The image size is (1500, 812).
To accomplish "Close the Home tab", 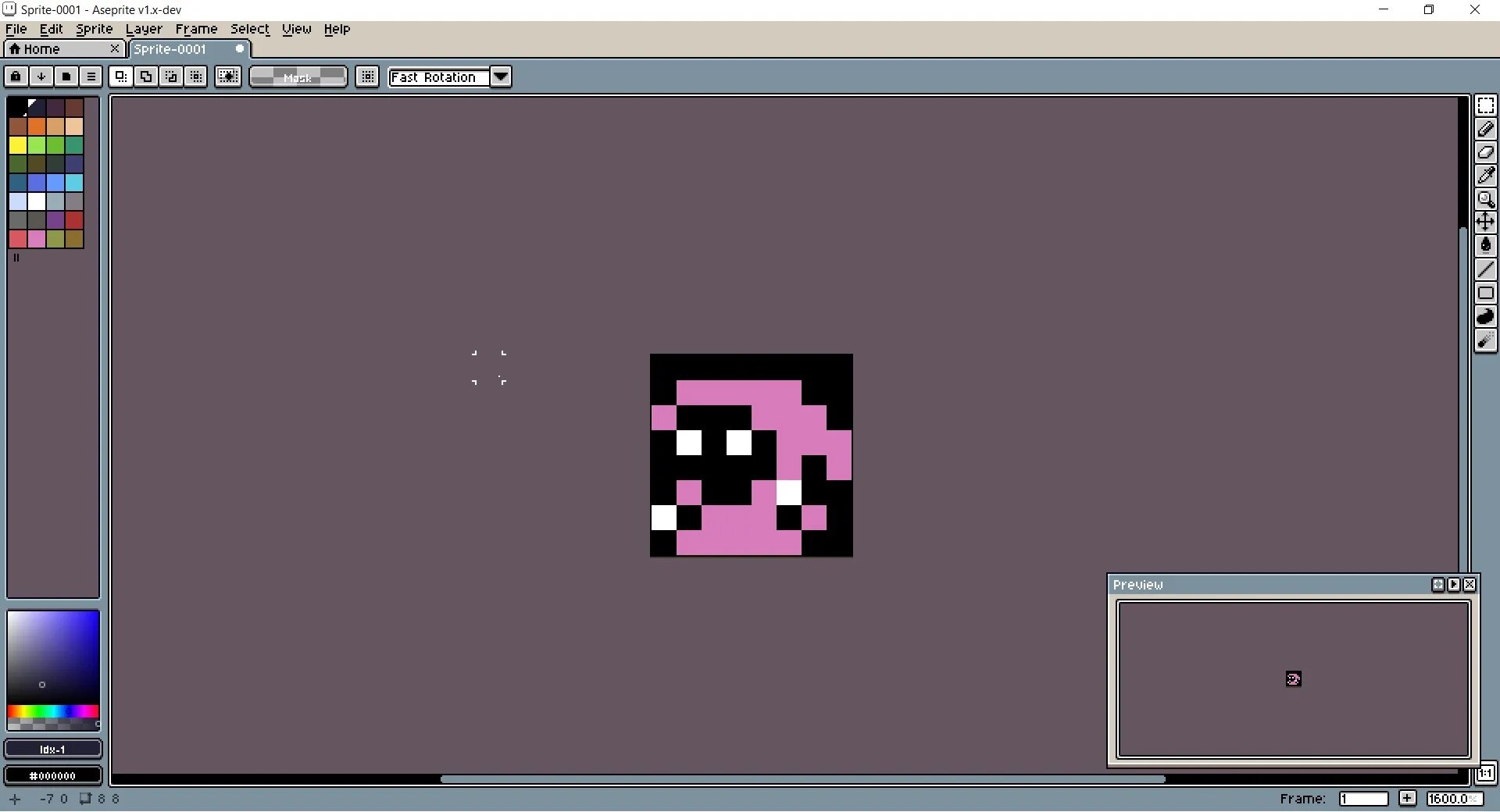I will click(115, 48).
